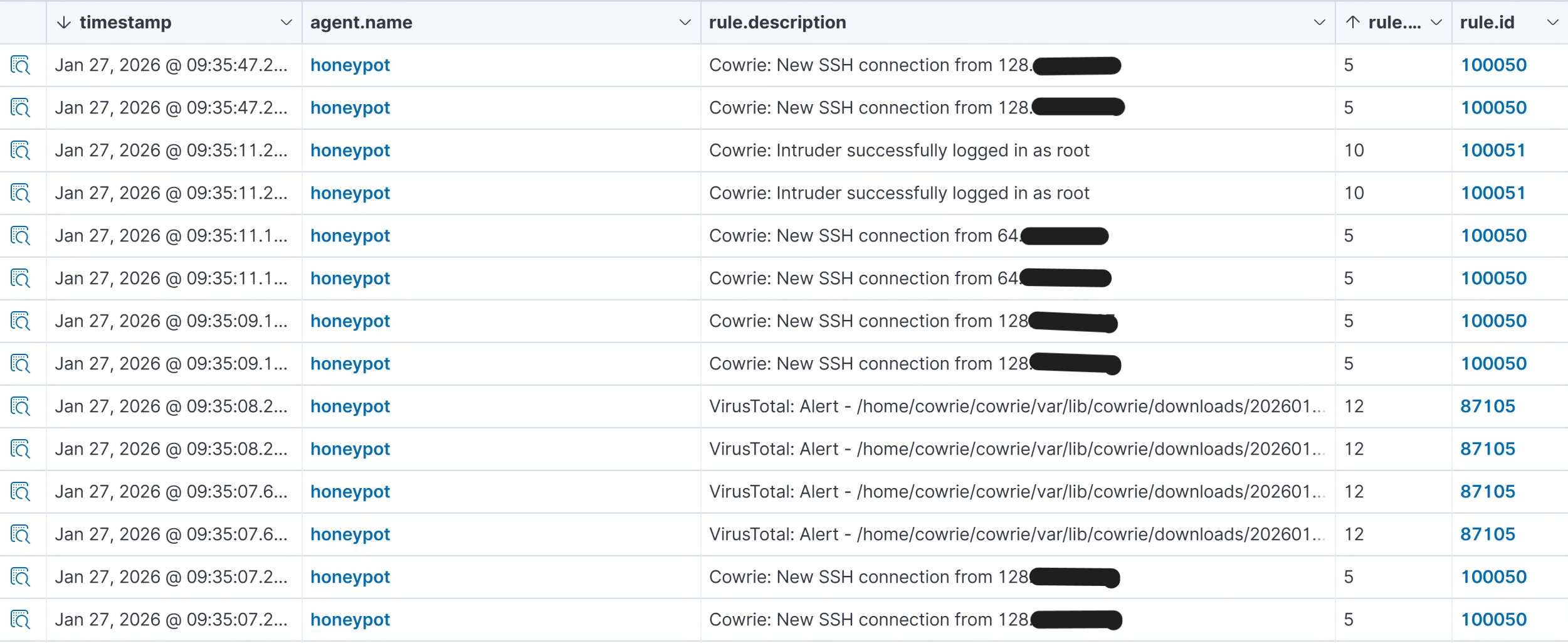Screen dimensions: 1568x643
Task: Open rule ID 100051 link
Action: coord(1493,151)
